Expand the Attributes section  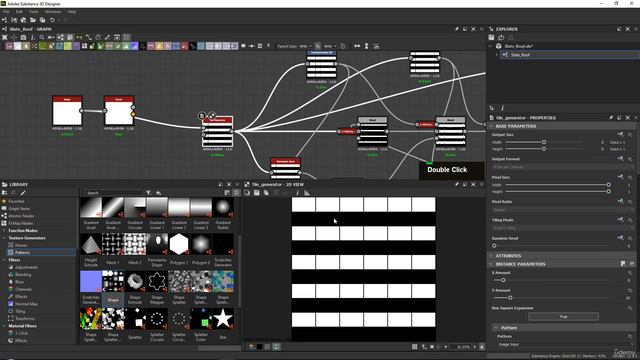pyautogui.click(x=491, y=256)
